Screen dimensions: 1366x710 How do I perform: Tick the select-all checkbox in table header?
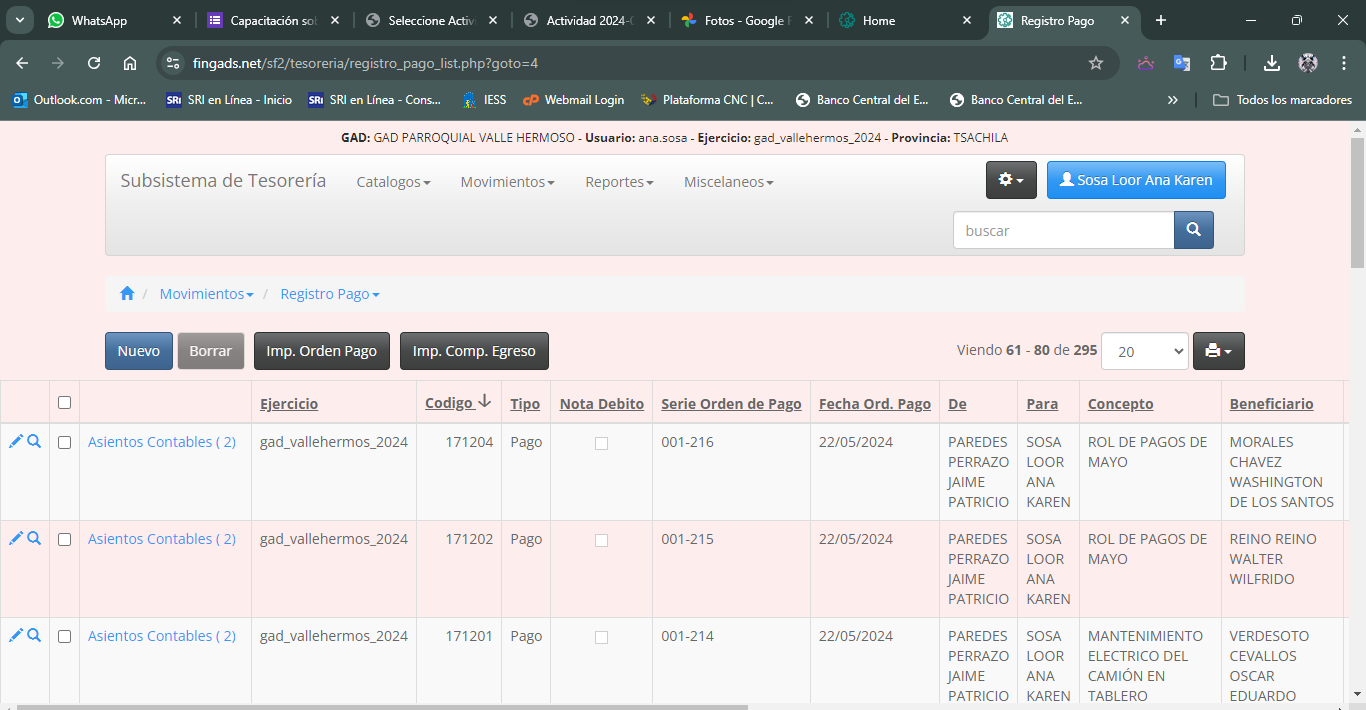tap(65, 403)
